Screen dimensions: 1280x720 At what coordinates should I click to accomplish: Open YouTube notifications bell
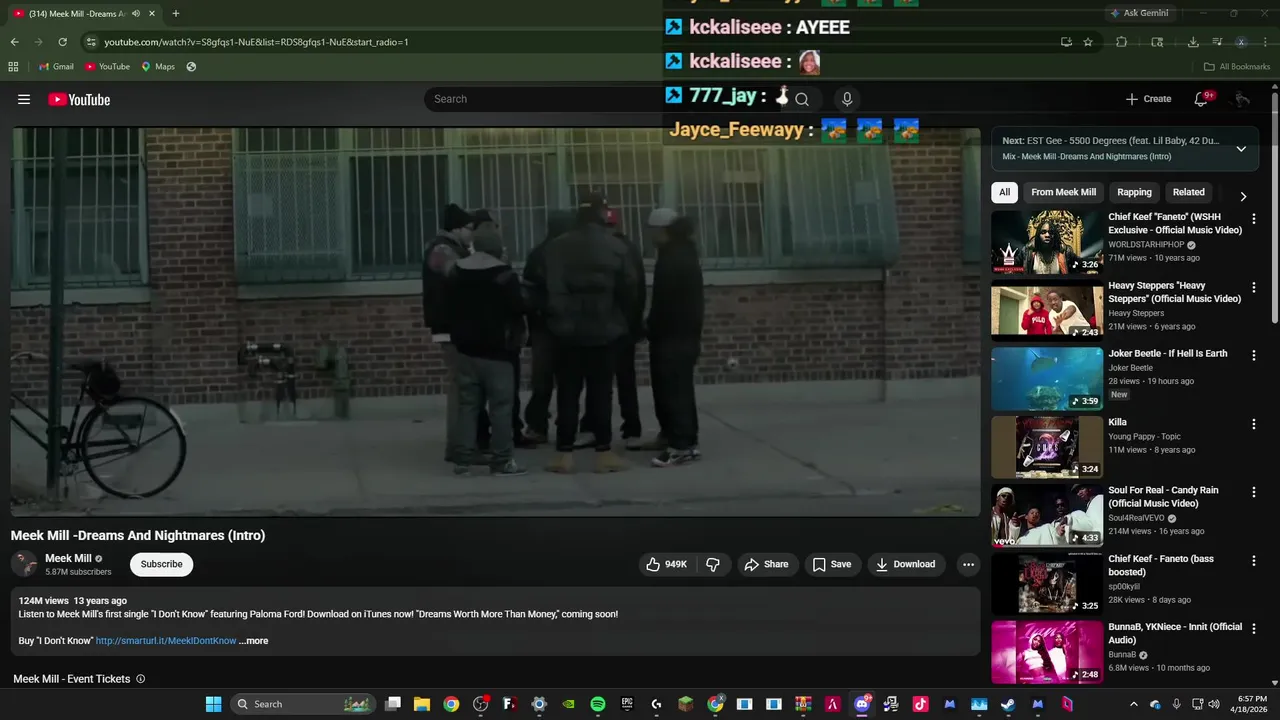(1203, 99)
